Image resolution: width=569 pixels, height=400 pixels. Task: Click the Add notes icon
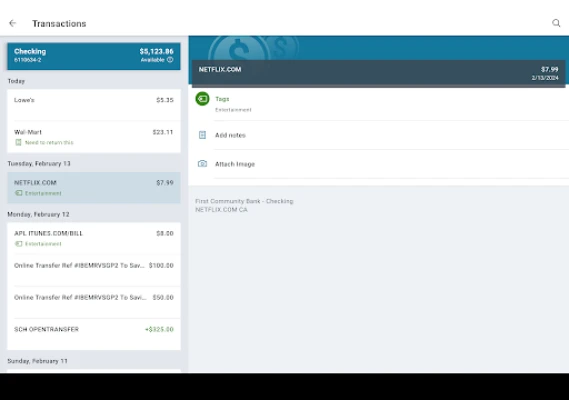tap(202, 135)
